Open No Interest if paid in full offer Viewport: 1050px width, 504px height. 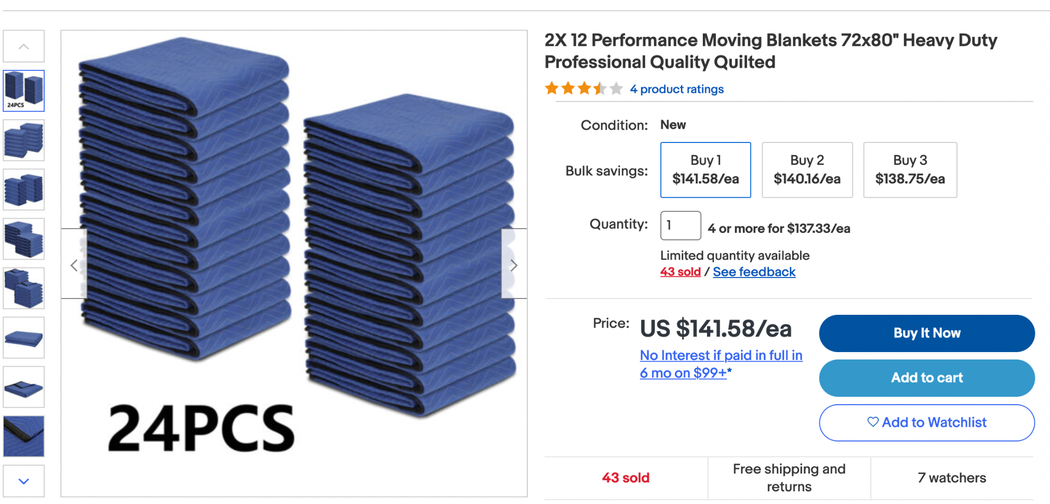(721, 364)
